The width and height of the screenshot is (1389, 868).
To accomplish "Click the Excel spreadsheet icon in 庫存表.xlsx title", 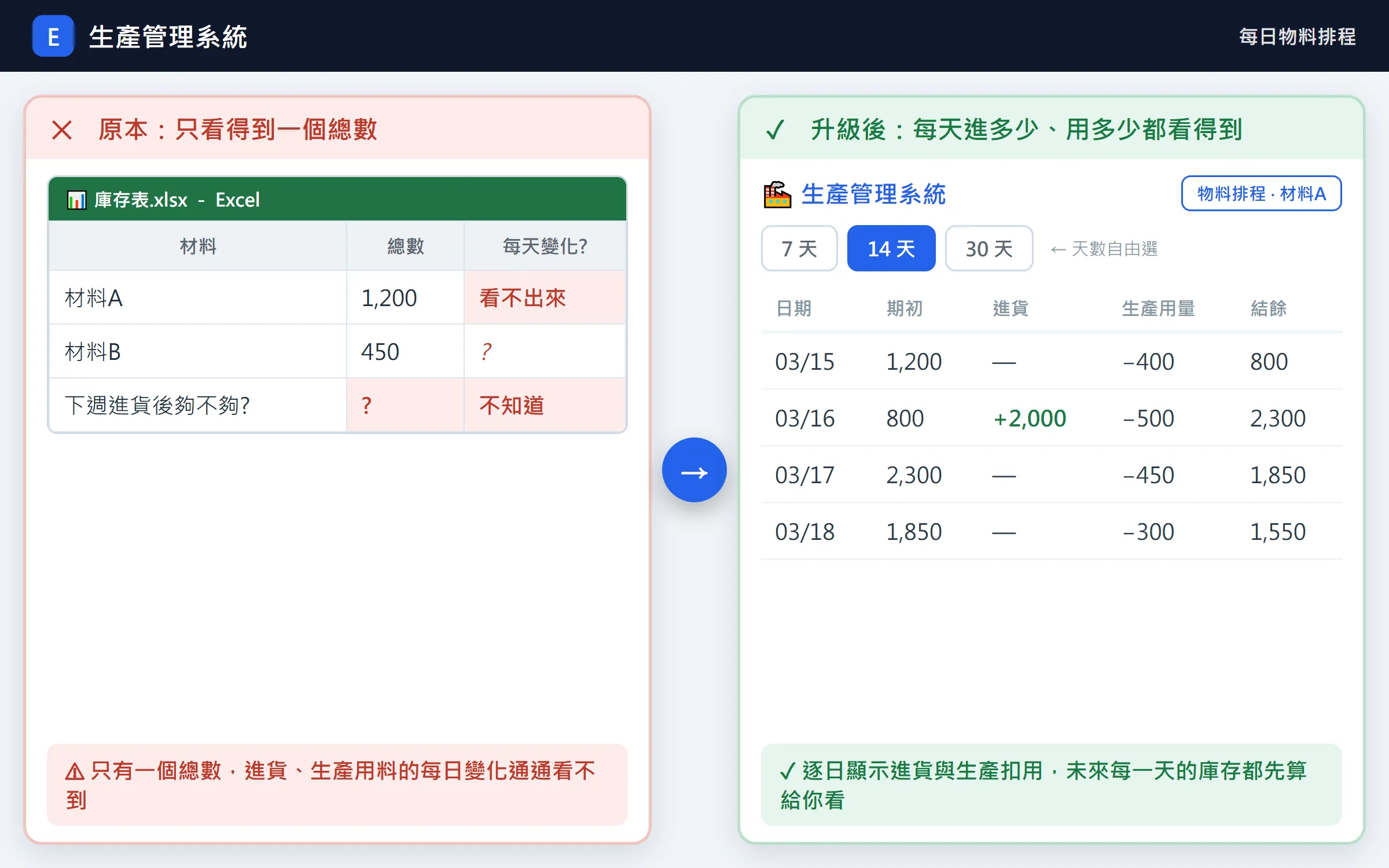I will 76,200.
